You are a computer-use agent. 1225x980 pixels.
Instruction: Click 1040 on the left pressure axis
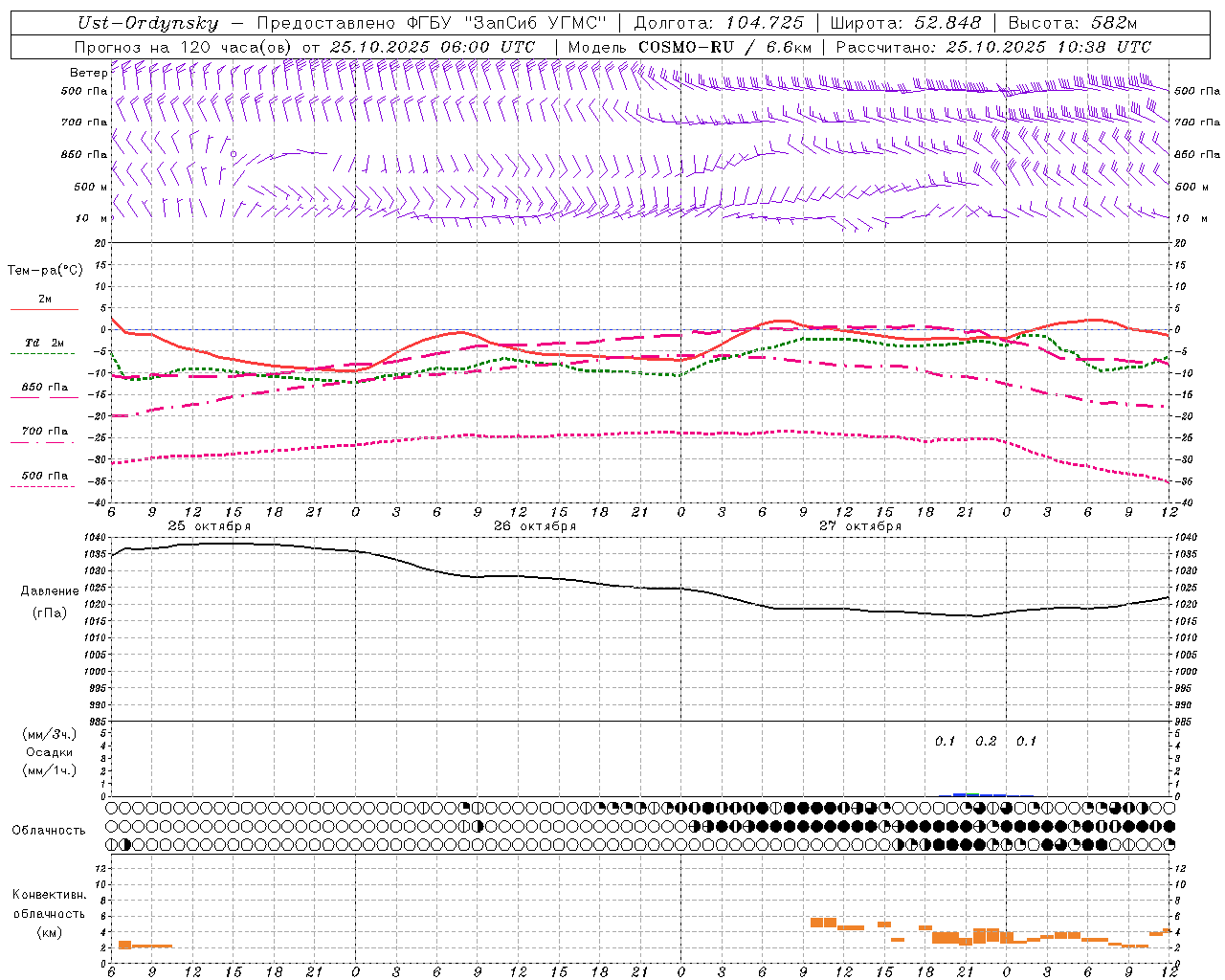[96, 538]
